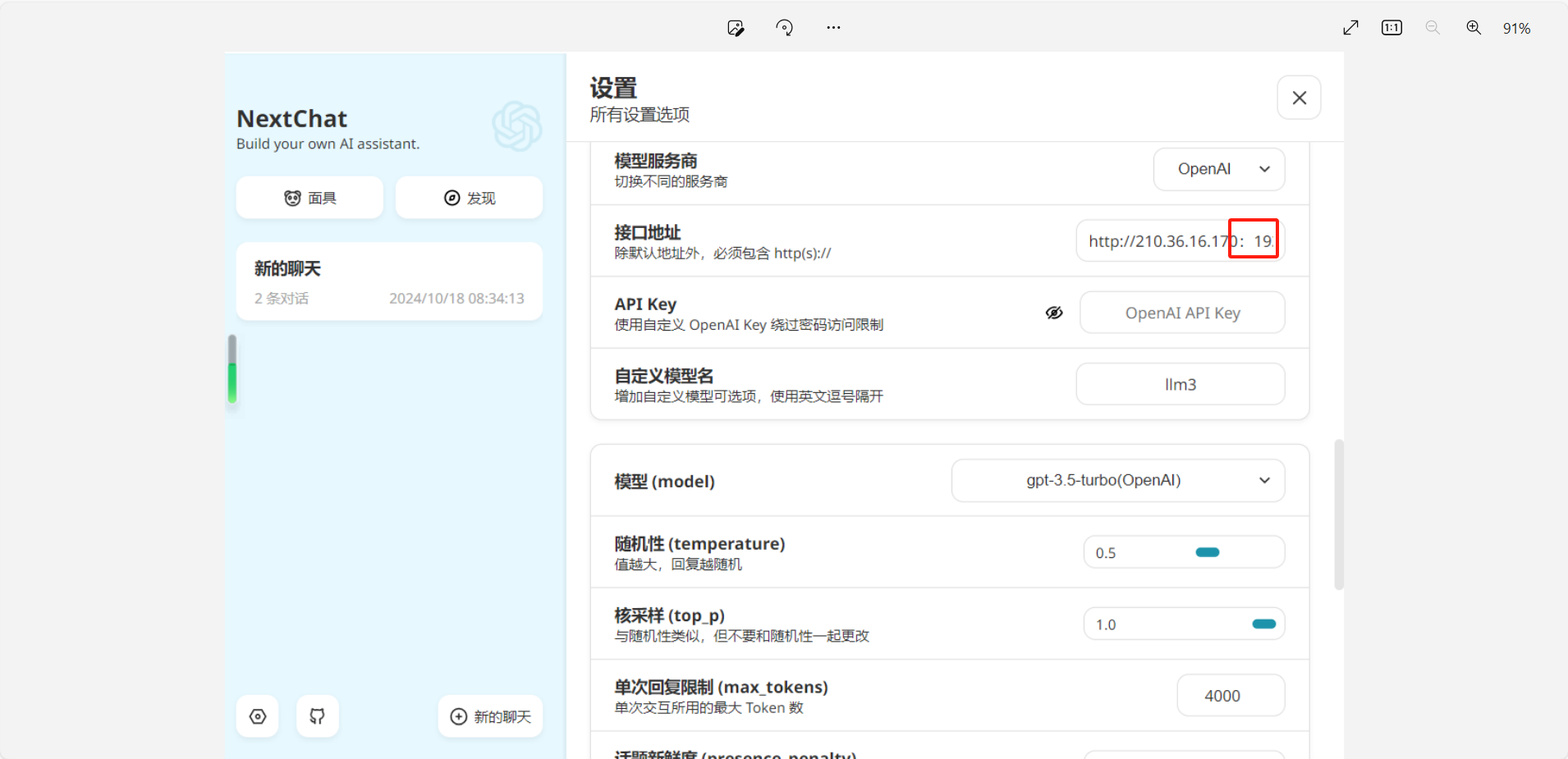Click the top_p slider handle
This screenshot has width=1568, height=759.
pos(1263,624)
